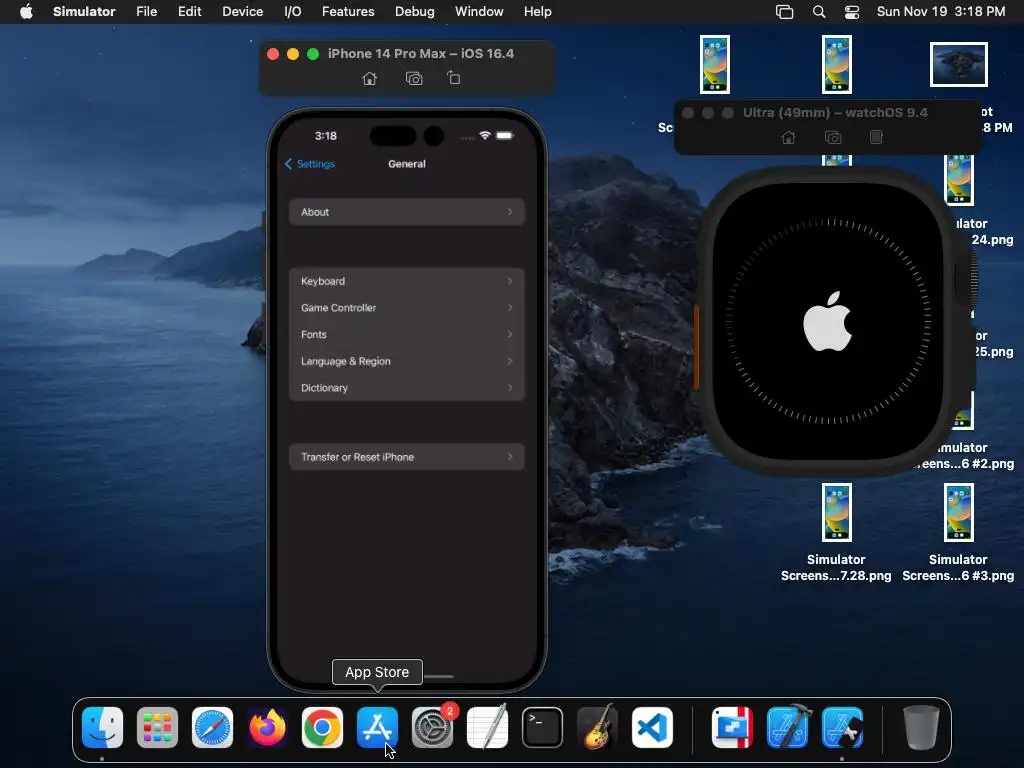1024x768 pixels.
Task: Click the window-stacking icon in the menu bar
Action: (x=784, y=12)
